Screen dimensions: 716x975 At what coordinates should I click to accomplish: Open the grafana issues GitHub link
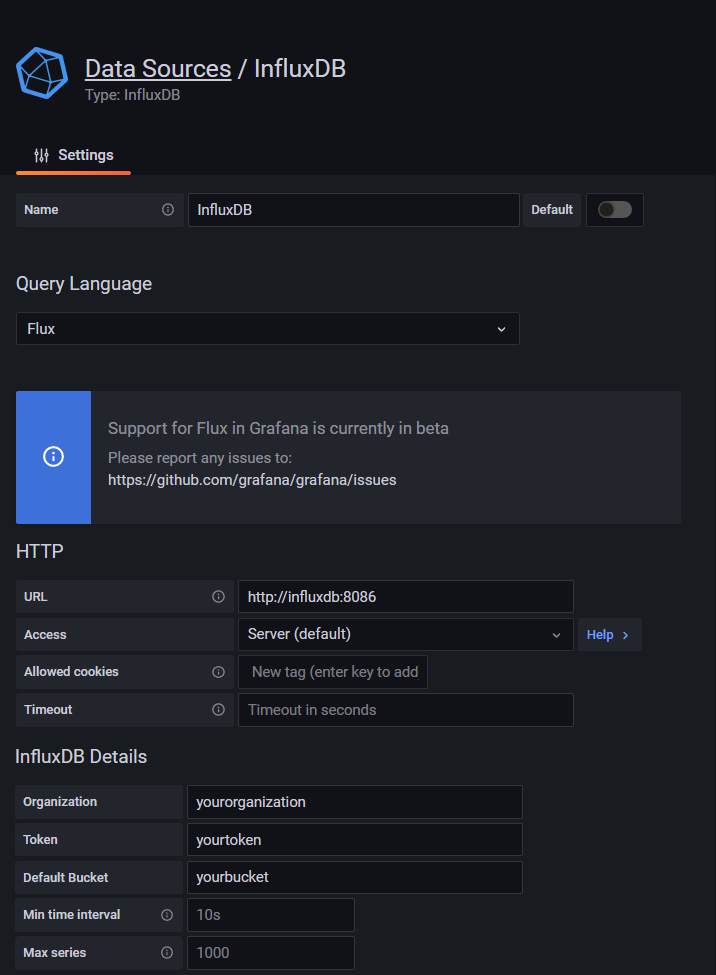tap(252, 480)
